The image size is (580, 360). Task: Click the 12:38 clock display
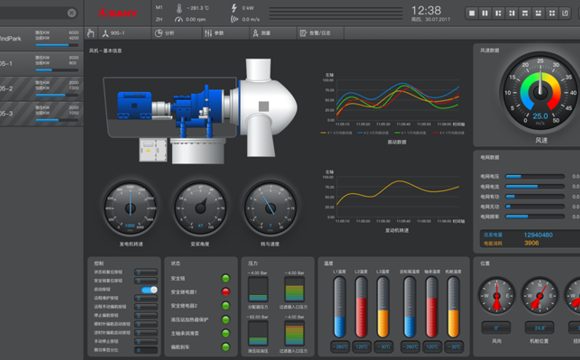click(x=426, y=10)
